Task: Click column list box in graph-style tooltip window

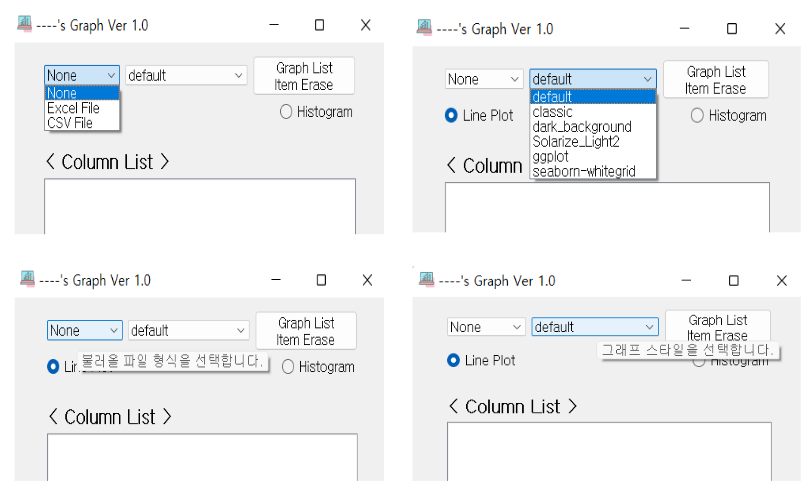Action: [609, 451]
